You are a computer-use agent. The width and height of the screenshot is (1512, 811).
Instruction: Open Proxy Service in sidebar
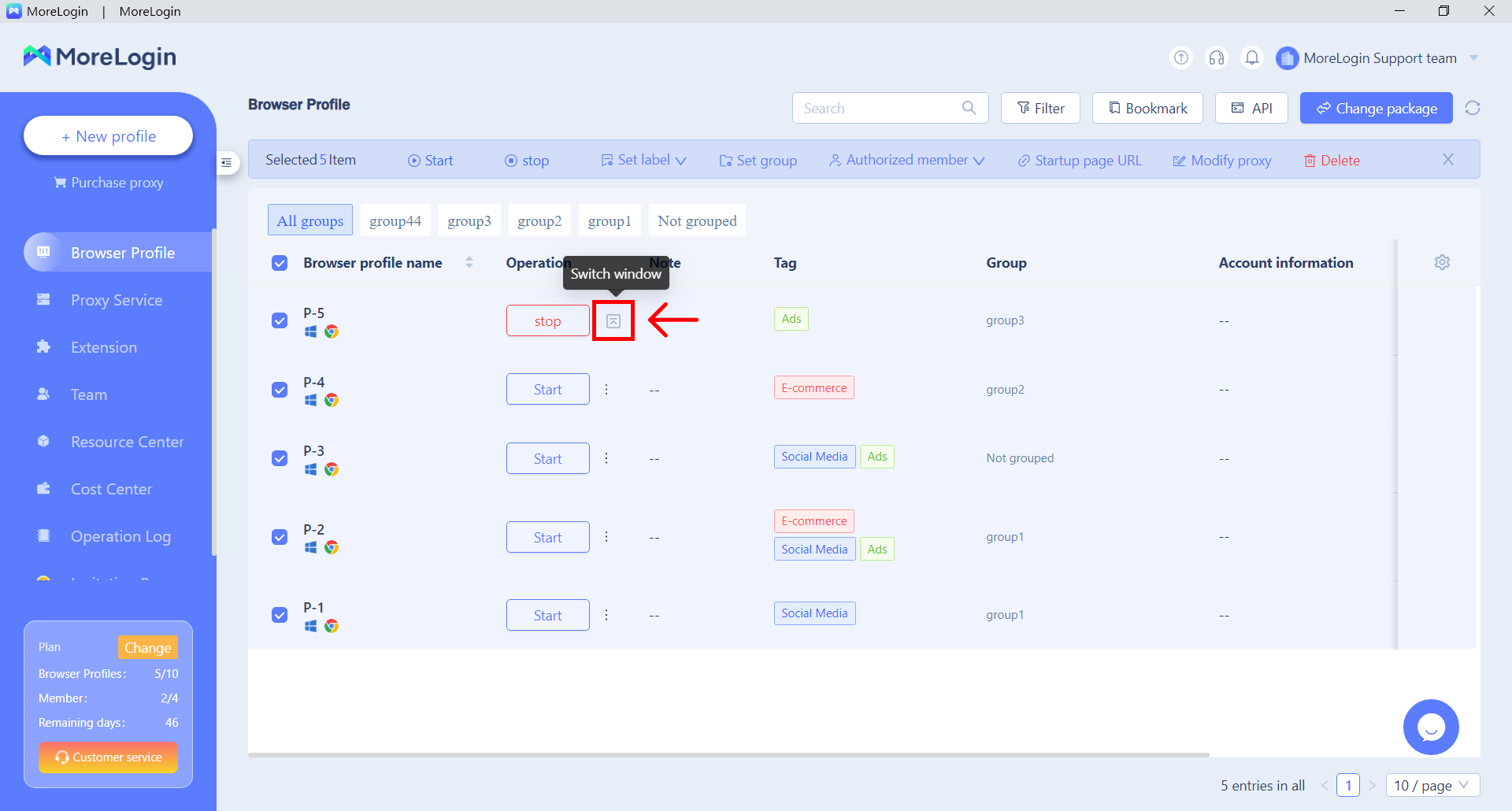(x=117, y=300)
